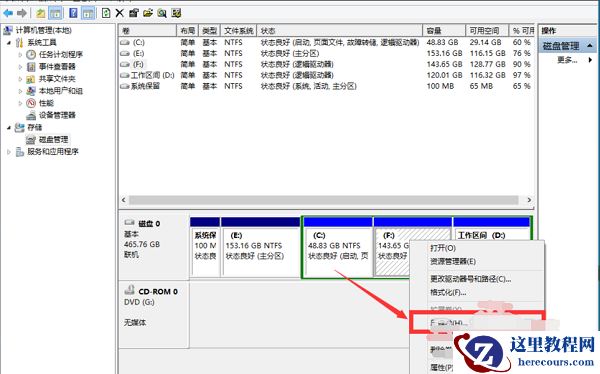Select the (E:) row in volume list
Screen dimensions: 600x374
(x=326, y=53)
